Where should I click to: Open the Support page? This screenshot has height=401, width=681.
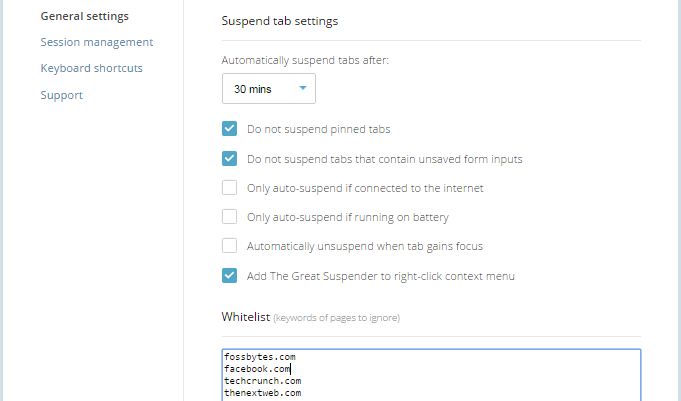[61, 95]
